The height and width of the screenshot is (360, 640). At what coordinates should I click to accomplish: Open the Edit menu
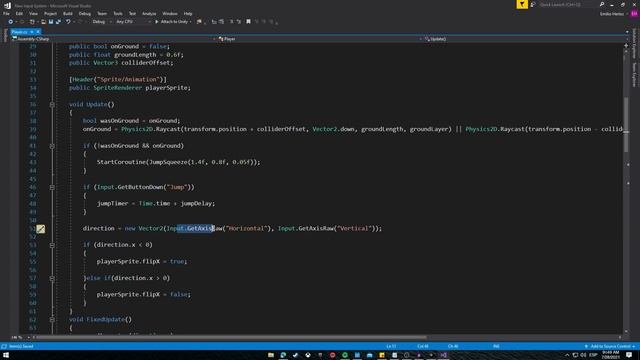tap(19, 13)
